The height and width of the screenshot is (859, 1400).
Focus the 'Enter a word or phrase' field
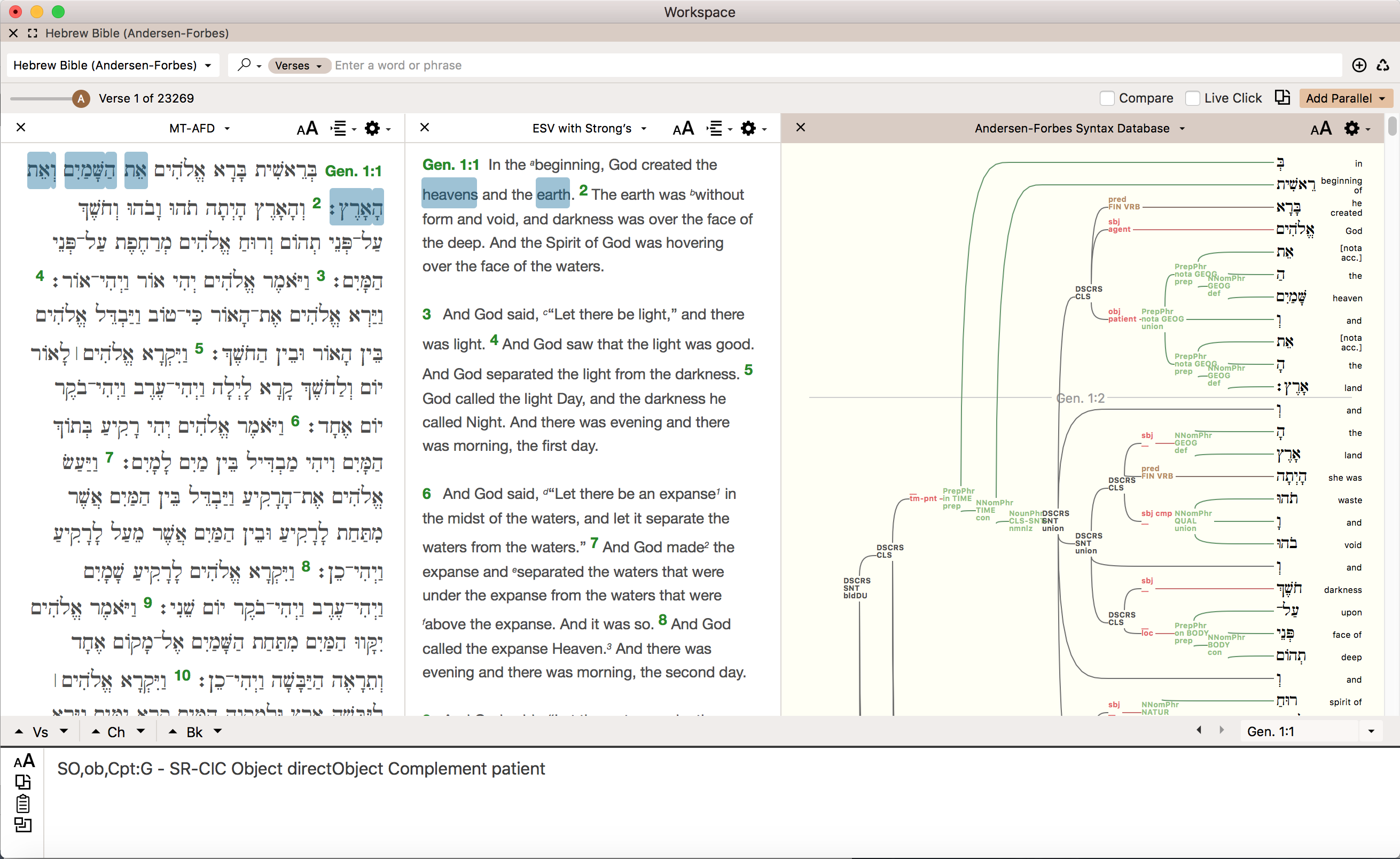pos(835,65)
